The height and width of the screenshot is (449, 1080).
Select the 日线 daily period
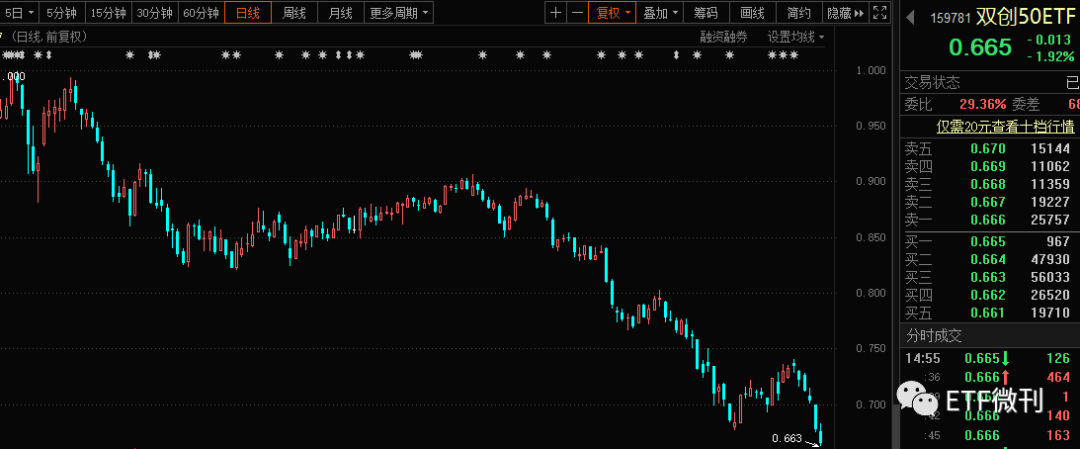click(247, 13)
